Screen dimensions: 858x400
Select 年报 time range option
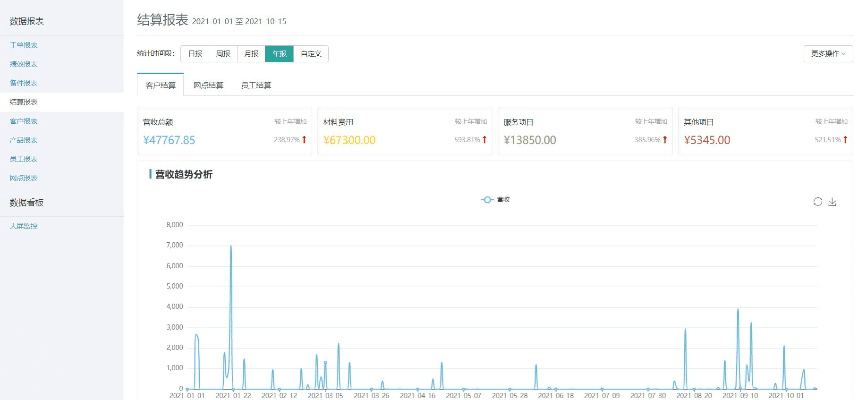point(279,54)
